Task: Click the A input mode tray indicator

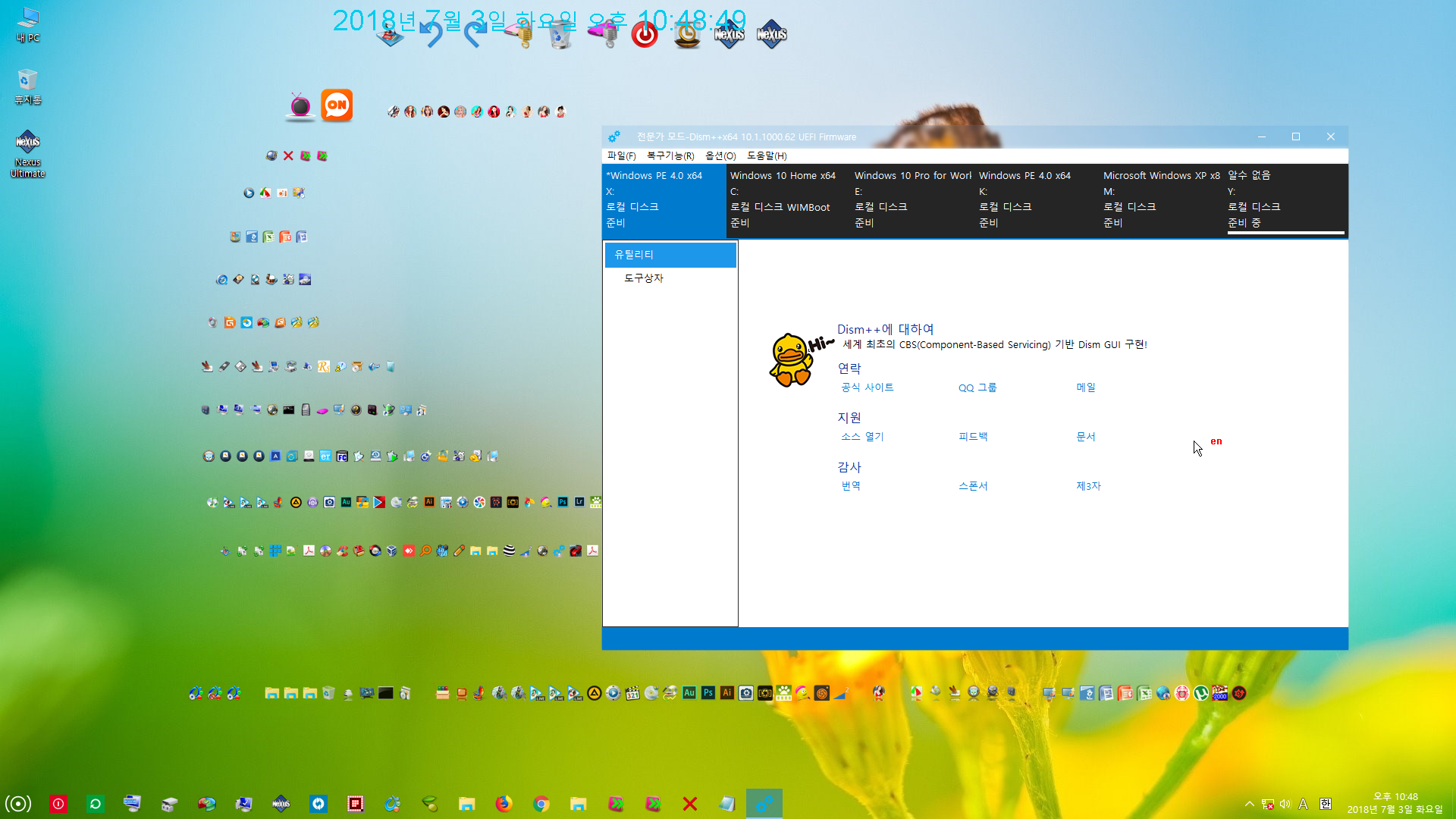Action: click(x=1304, y=804)
